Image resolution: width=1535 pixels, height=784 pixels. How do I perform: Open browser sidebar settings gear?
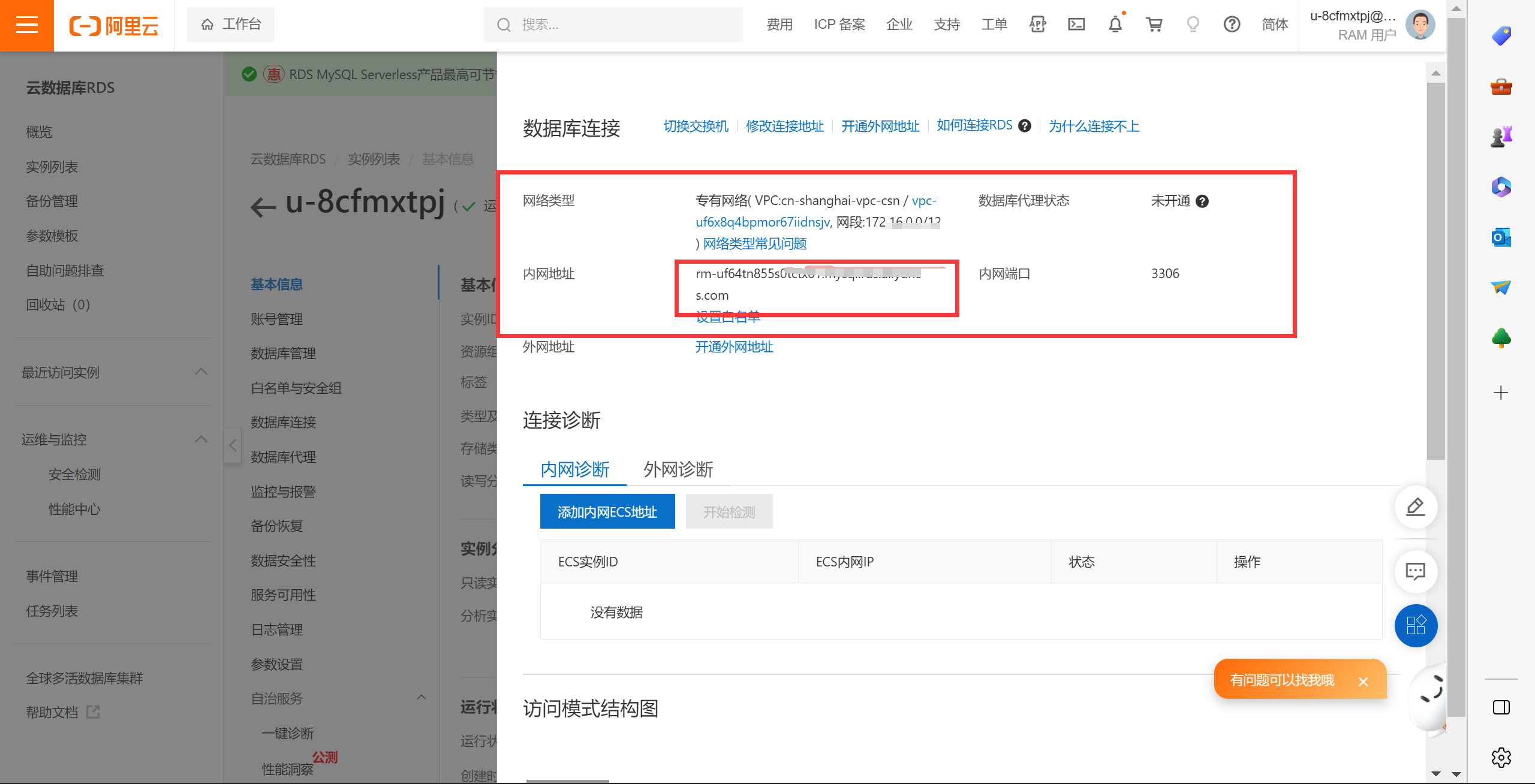coord(1501,757)
